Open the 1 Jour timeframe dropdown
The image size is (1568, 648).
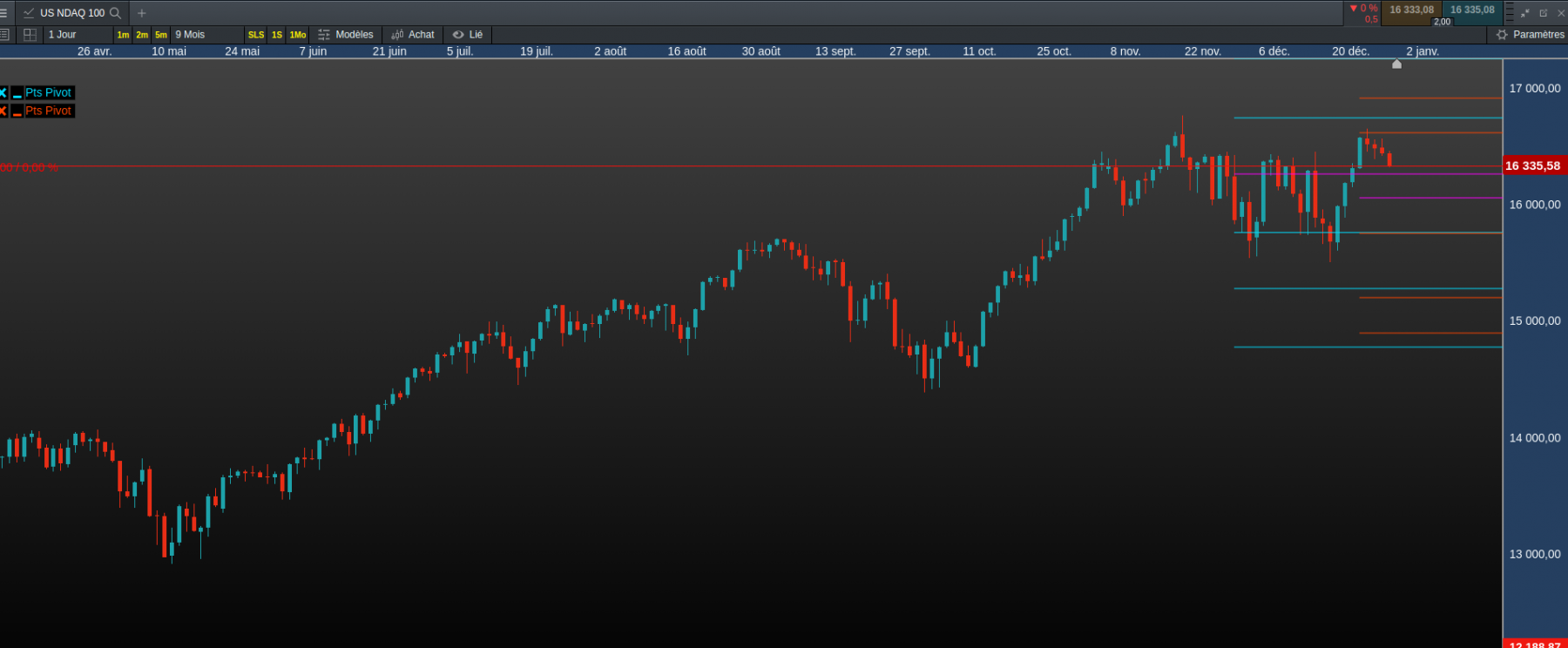point(78,35)
